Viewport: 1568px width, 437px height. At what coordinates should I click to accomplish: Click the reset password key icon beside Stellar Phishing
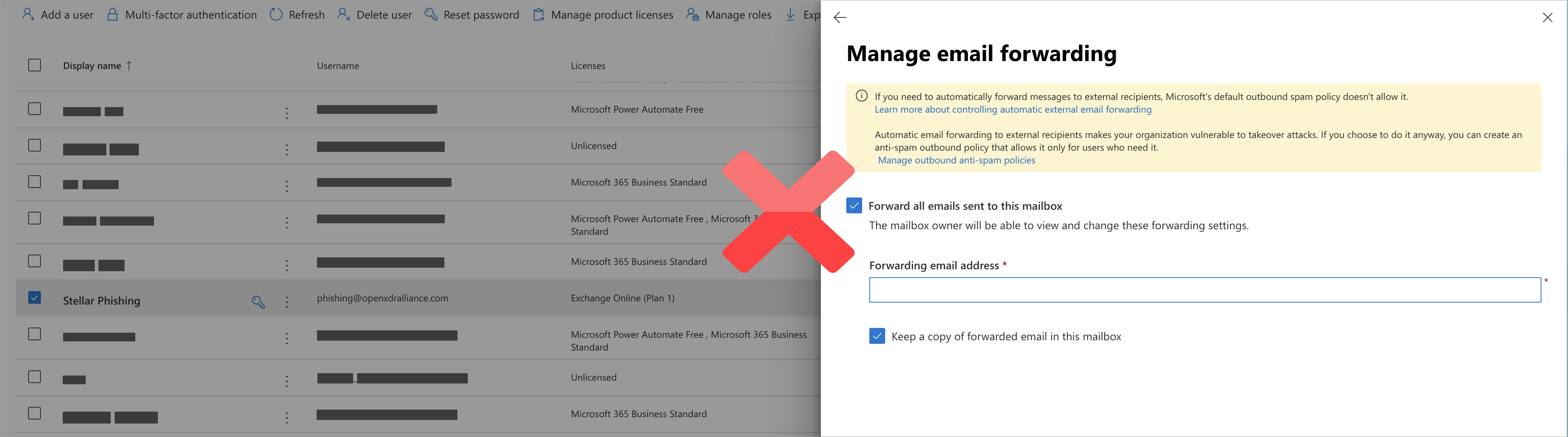(258, 302)
